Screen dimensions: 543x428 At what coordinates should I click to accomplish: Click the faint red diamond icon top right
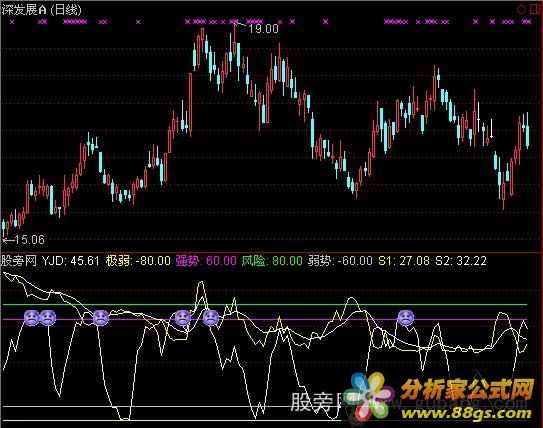click(x=522, y=10)
